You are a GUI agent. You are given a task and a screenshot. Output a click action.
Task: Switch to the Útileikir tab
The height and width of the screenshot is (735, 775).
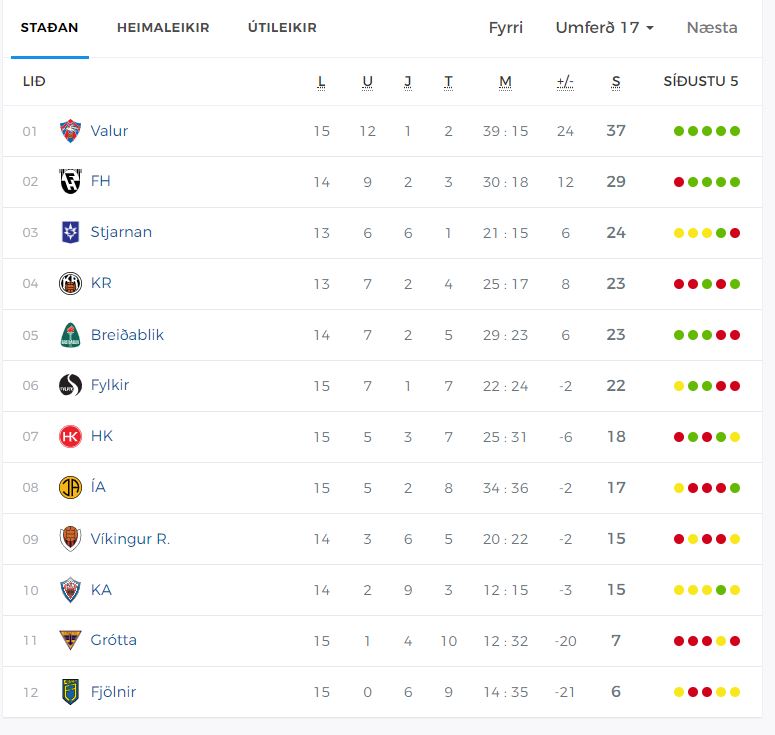coord(282,28)
